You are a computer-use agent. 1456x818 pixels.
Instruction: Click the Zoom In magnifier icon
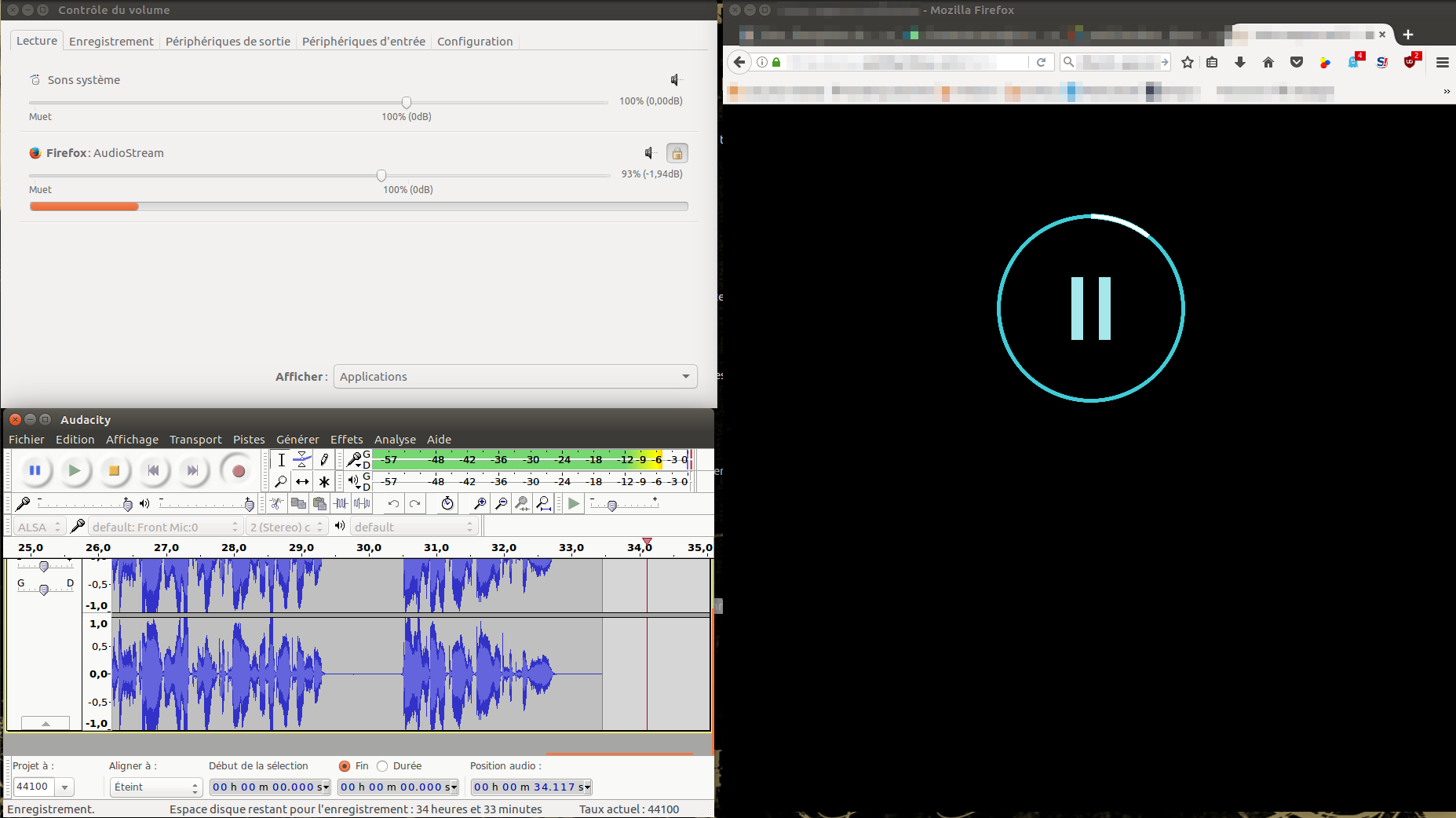(x=480, y=503)
